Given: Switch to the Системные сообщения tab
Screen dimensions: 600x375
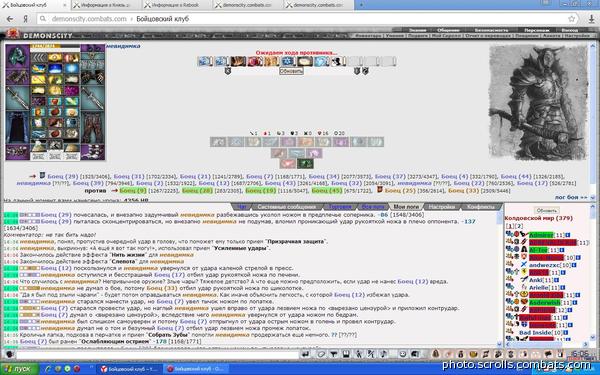Looking at the screenshot, I should click(x=286, y=207).
